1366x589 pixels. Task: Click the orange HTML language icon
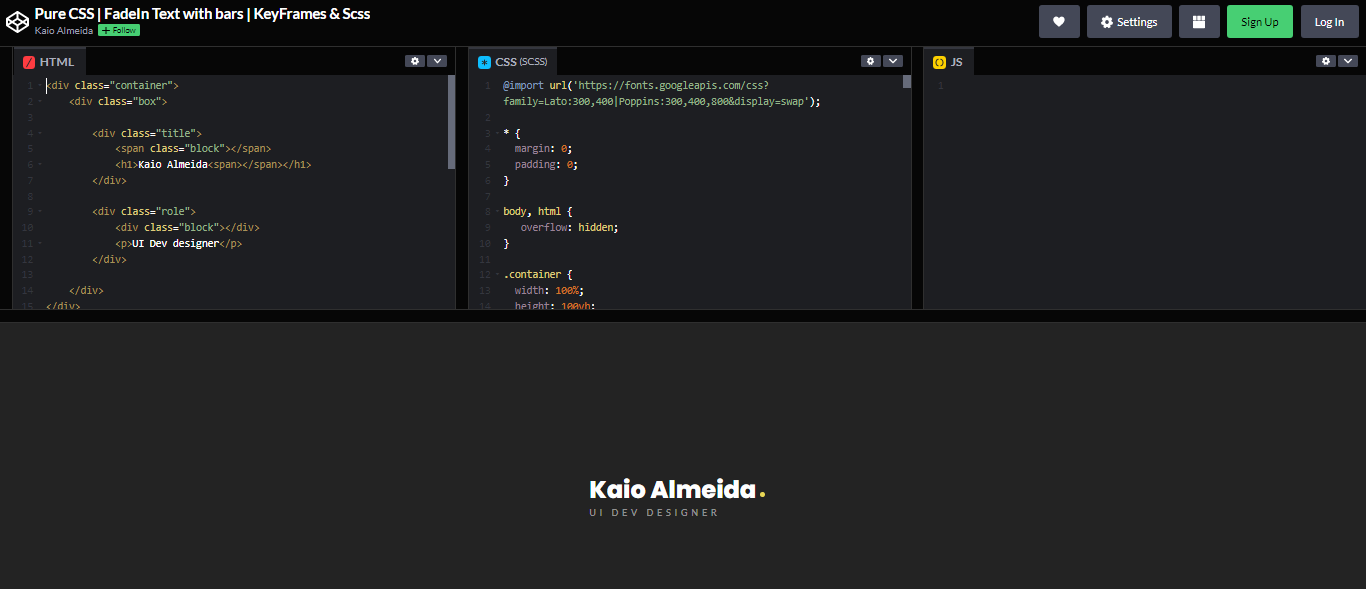[x=29, y=61]
